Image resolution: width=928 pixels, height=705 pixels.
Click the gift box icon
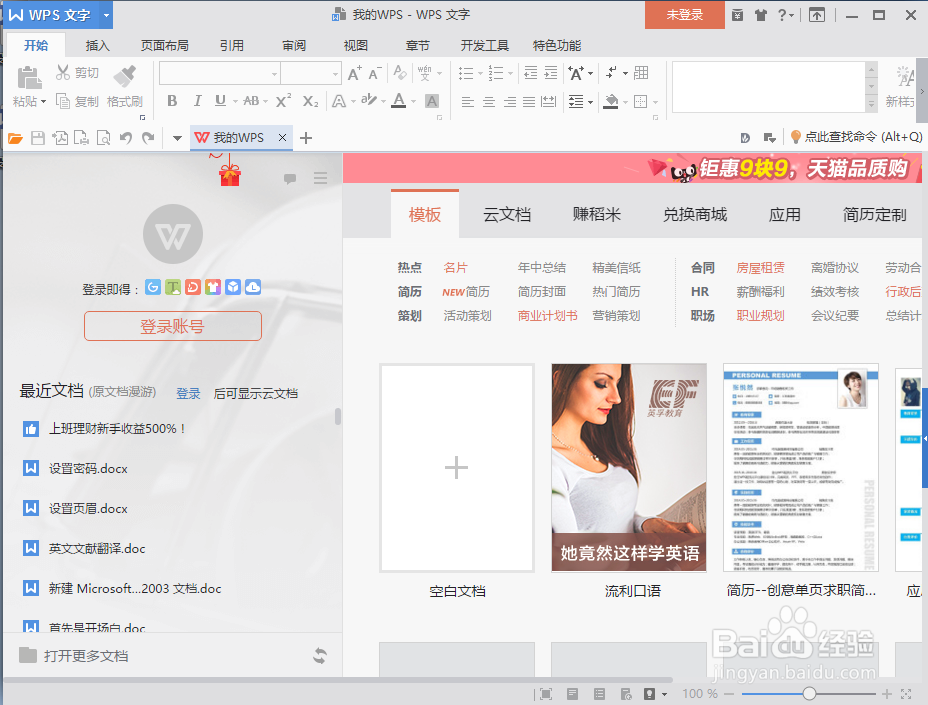tap(230, 174)
